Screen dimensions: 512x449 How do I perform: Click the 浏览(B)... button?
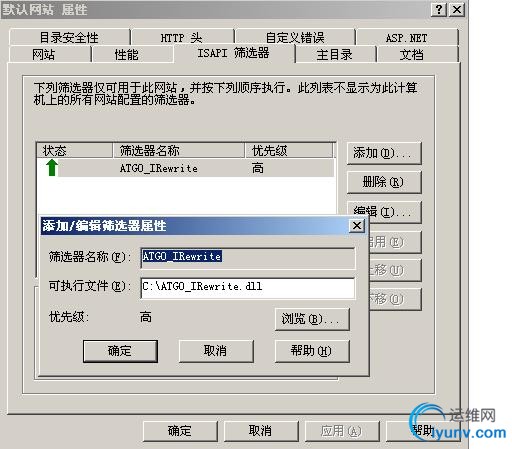tap(312, 319)
